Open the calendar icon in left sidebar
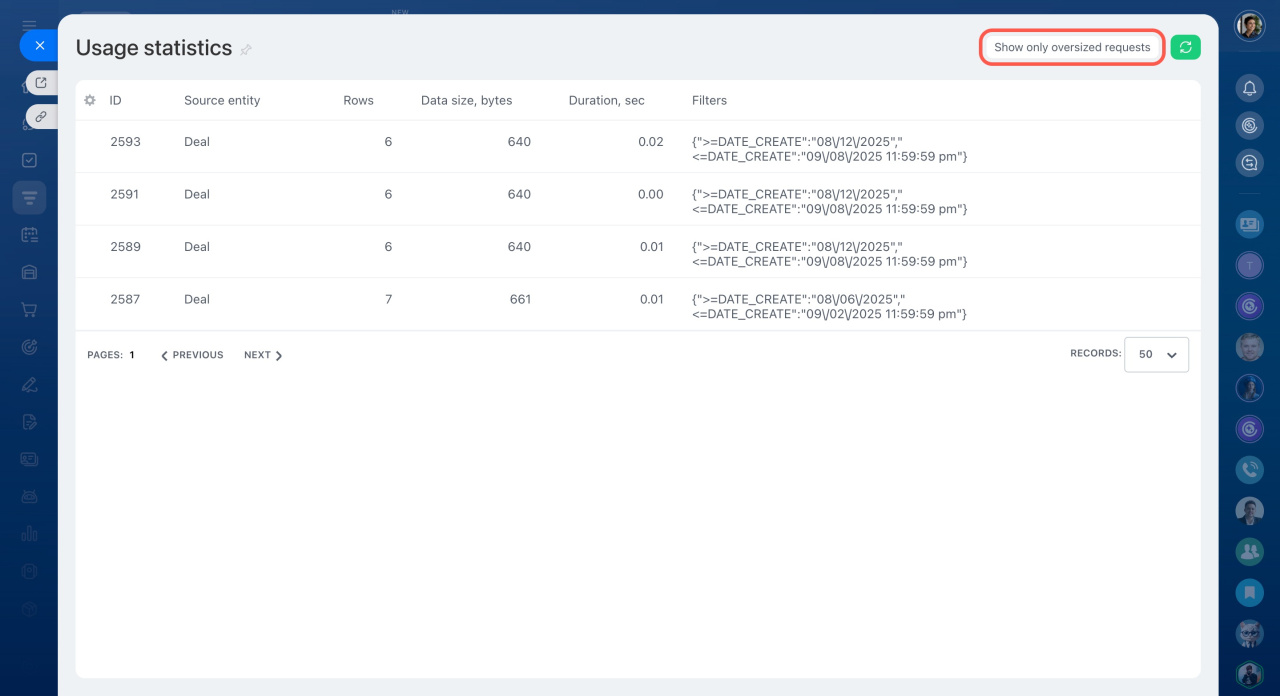This screenshot has height=696, width=1280. click(x=29, y=235)
